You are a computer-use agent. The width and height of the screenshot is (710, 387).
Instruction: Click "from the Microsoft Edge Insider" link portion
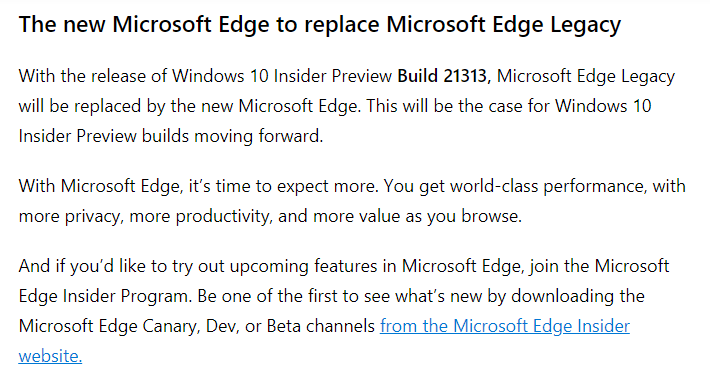point(504,326)
